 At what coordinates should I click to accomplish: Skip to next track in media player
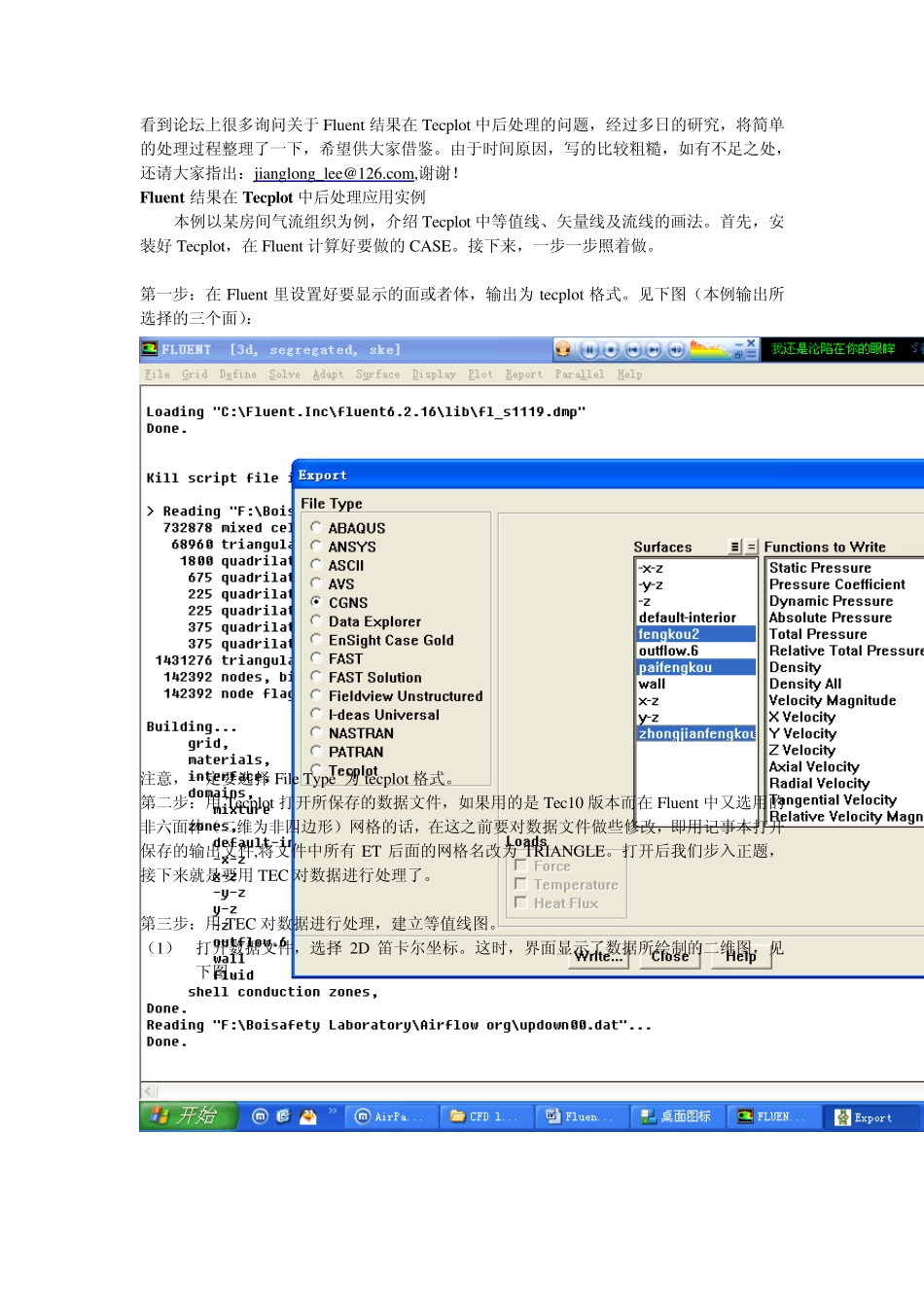654,350
